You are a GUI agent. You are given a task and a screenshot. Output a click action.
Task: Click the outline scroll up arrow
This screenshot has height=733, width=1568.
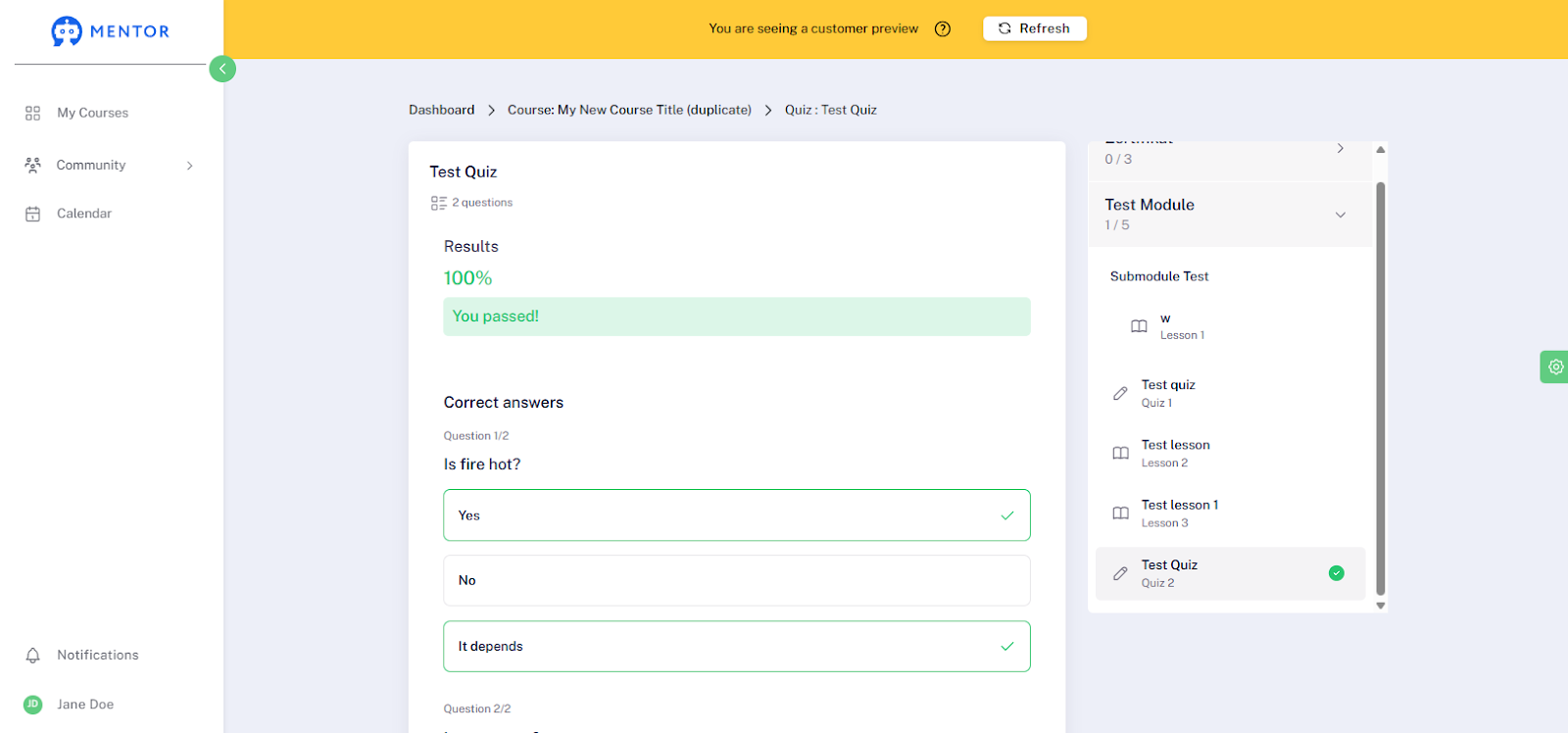[x=1380, y=150]
